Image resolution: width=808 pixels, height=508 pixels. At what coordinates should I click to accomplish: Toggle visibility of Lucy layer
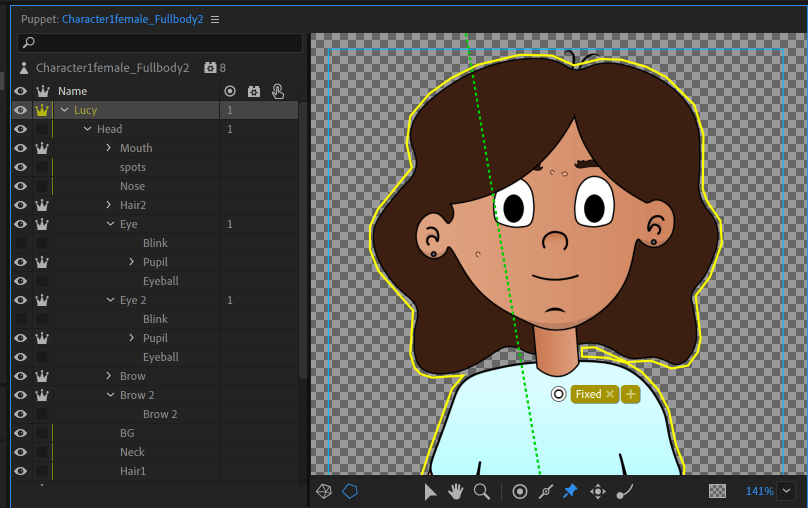point(21,110)
